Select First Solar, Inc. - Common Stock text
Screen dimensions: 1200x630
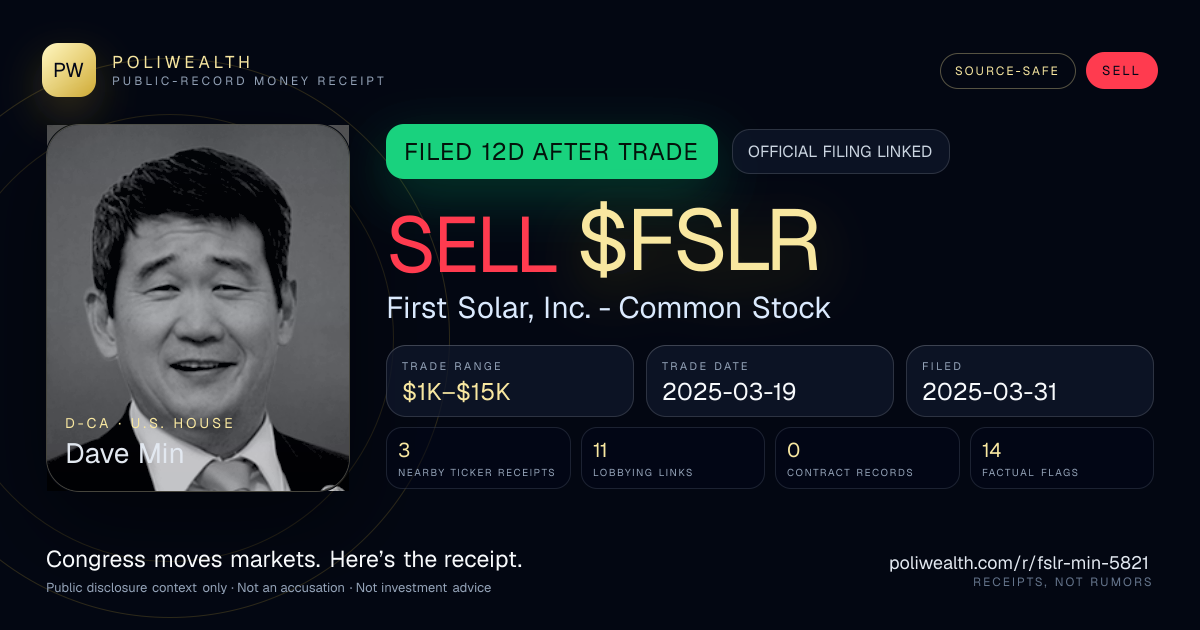609,307
